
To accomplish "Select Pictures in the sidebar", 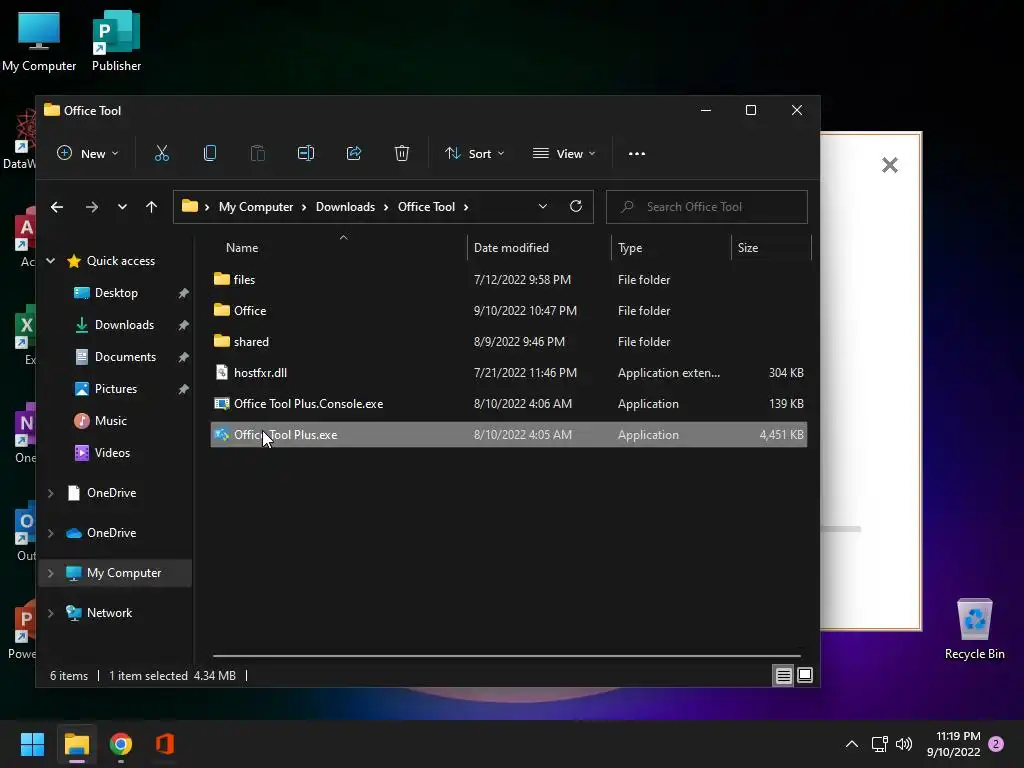I will click(x=116, y=389).
